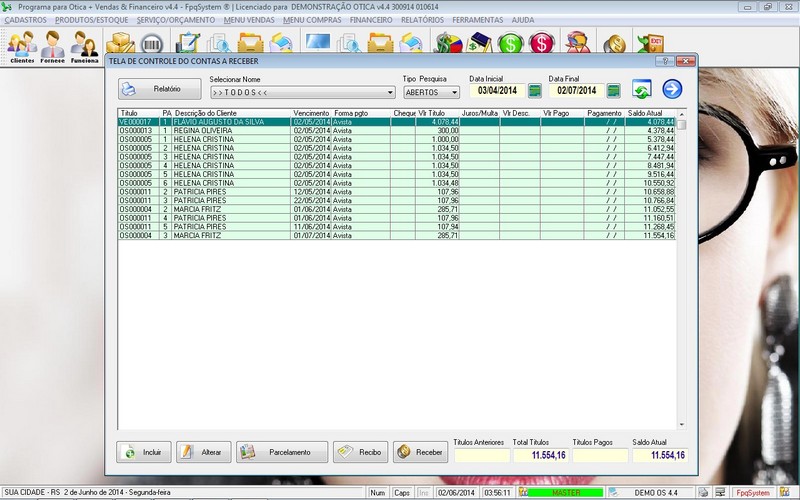Click the FpqSystem label in status bar

[x=753, y=493]
